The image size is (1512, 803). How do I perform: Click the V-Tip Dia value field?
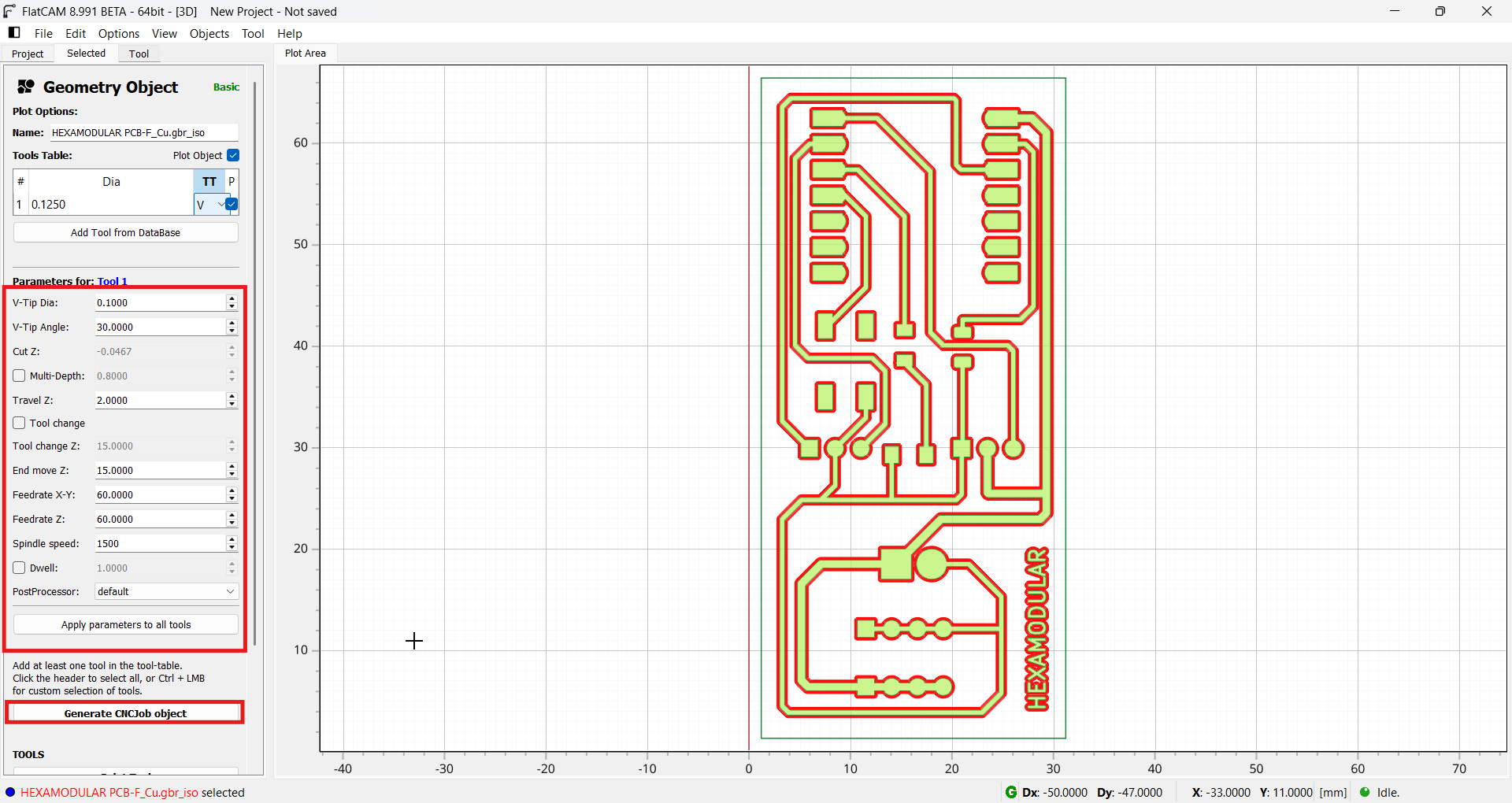pos(160,302)
